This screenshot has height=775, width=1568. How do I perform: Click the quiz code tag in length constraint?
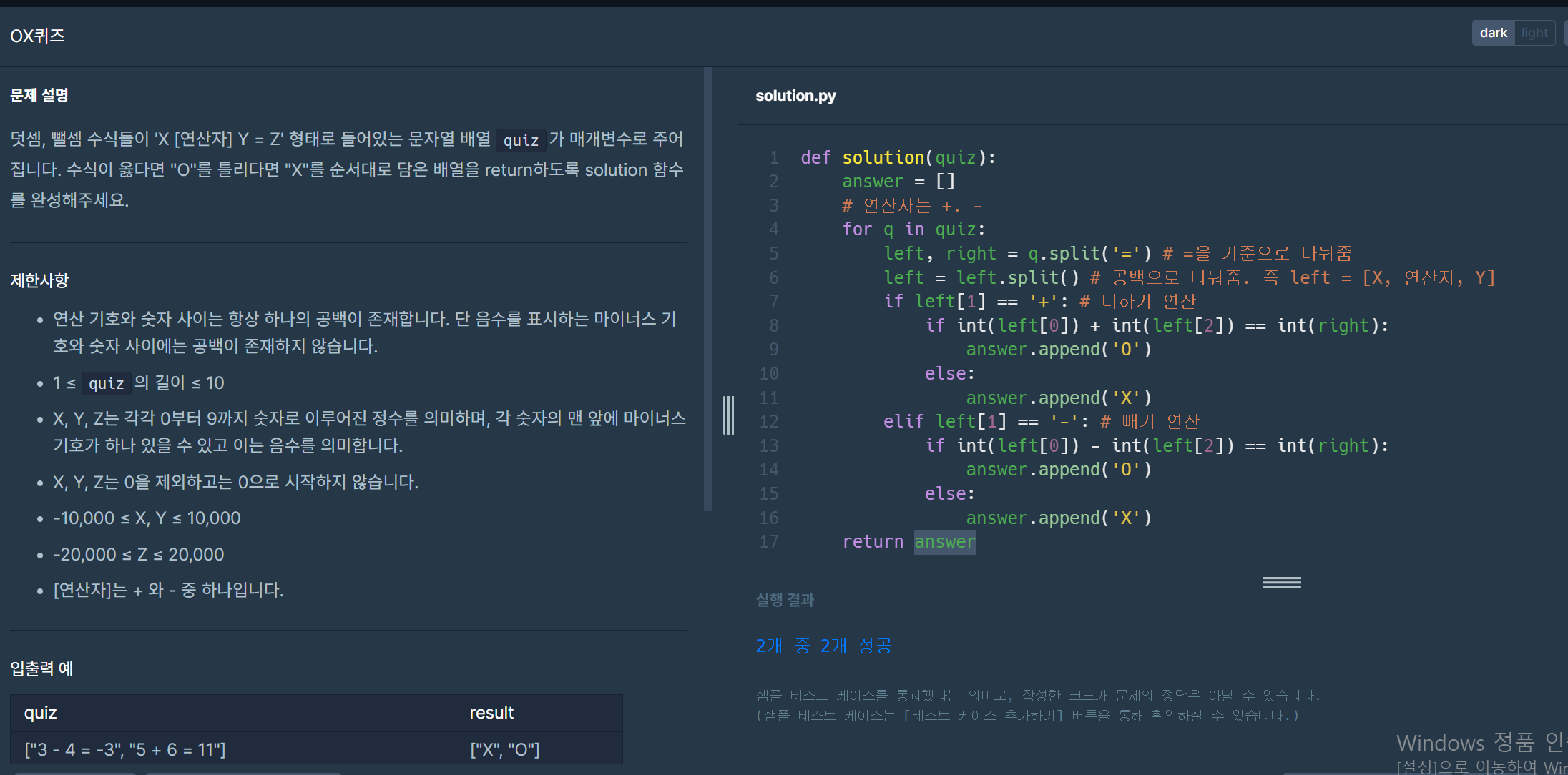106,384
